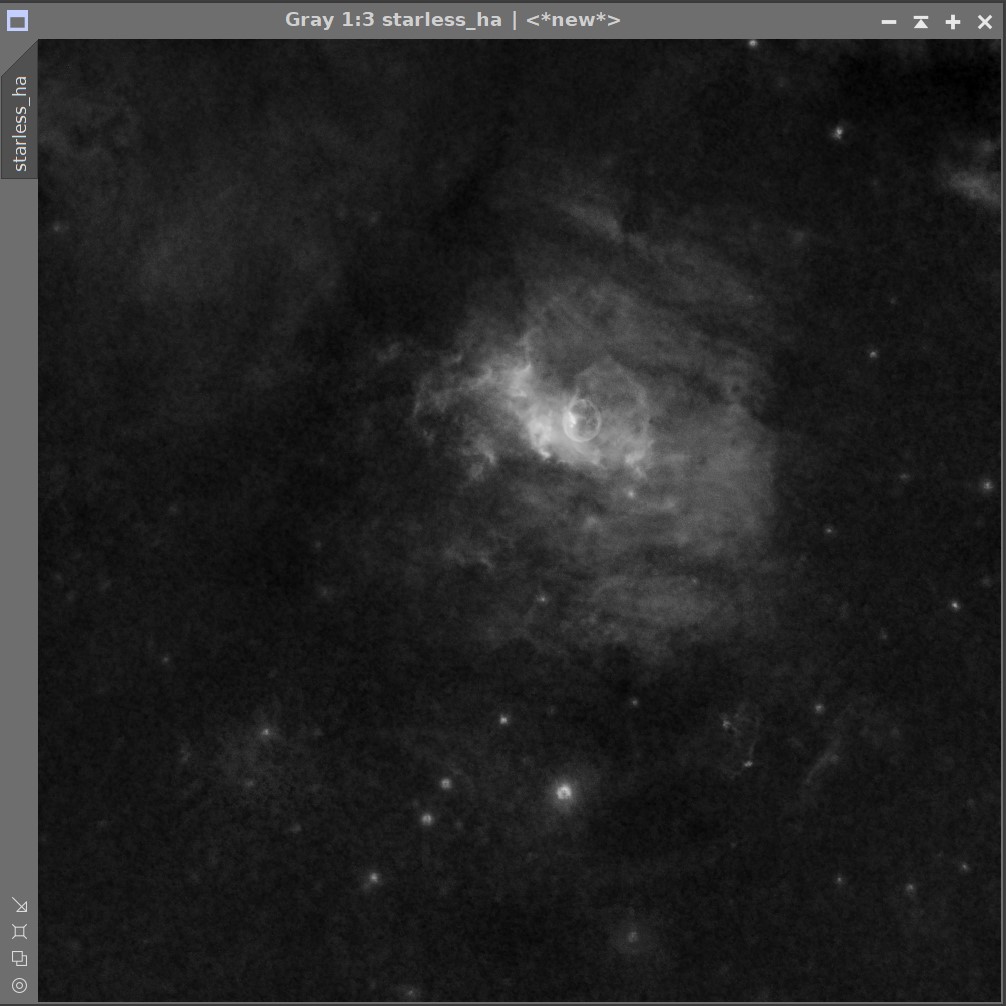Close the starless_ha image window
The height and width of the screenshot is (1006, 1006).
985,22
